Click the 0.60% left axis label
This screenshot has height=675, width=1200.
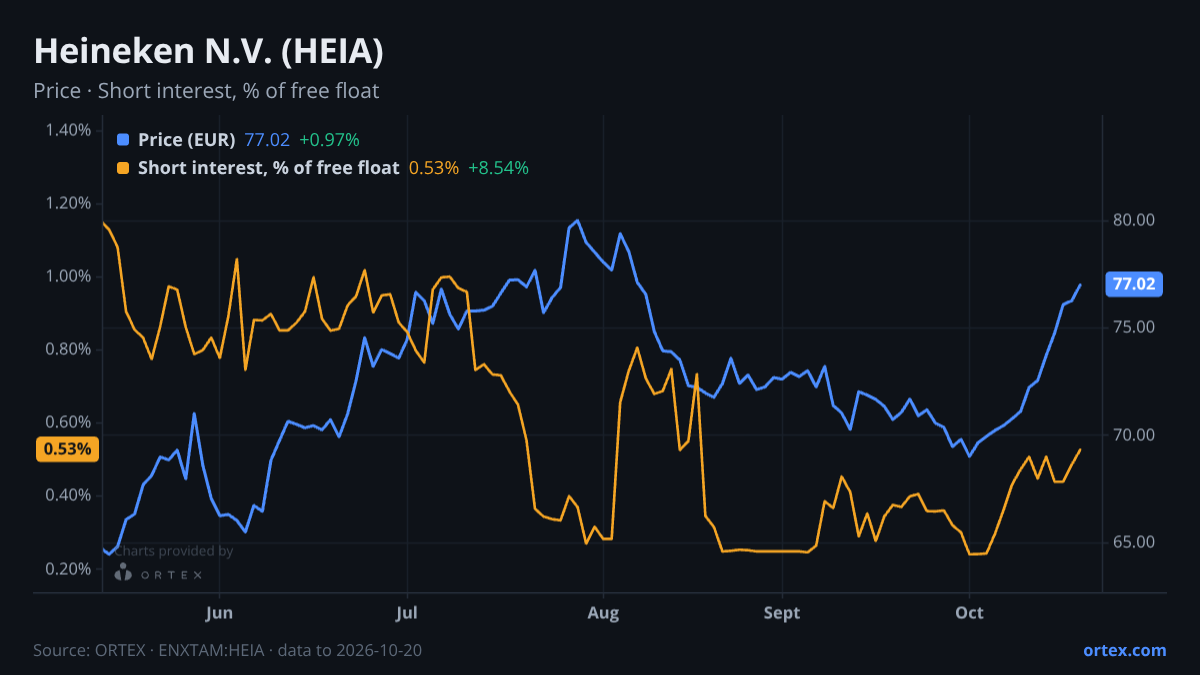coord(67,422)
